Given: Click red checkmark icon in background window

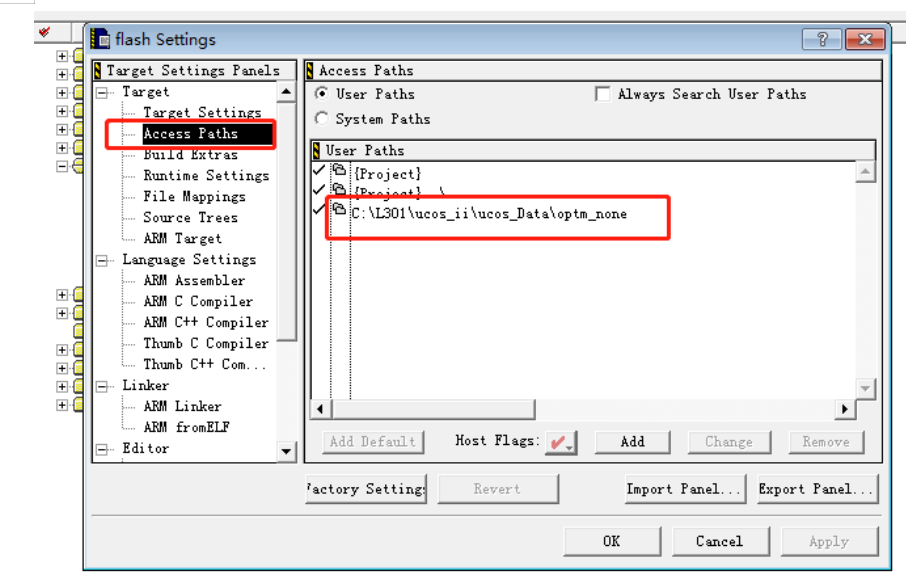Looking at the screenshot, I should [44, 32].
